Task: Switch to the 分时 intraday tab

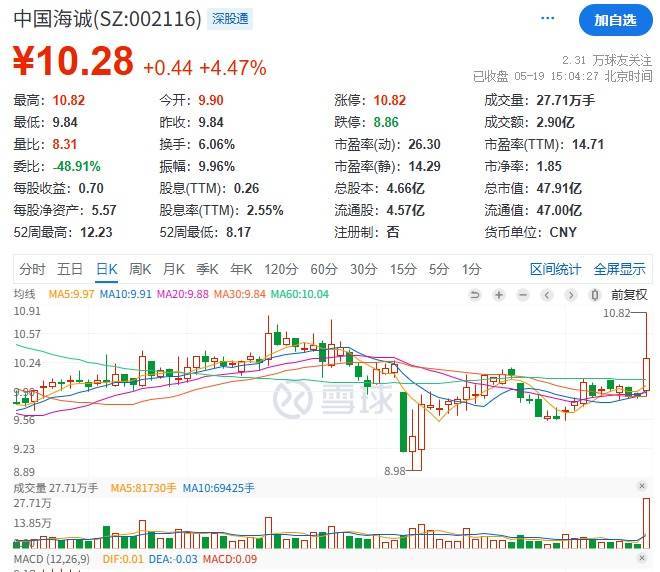Action: point(32,269)
